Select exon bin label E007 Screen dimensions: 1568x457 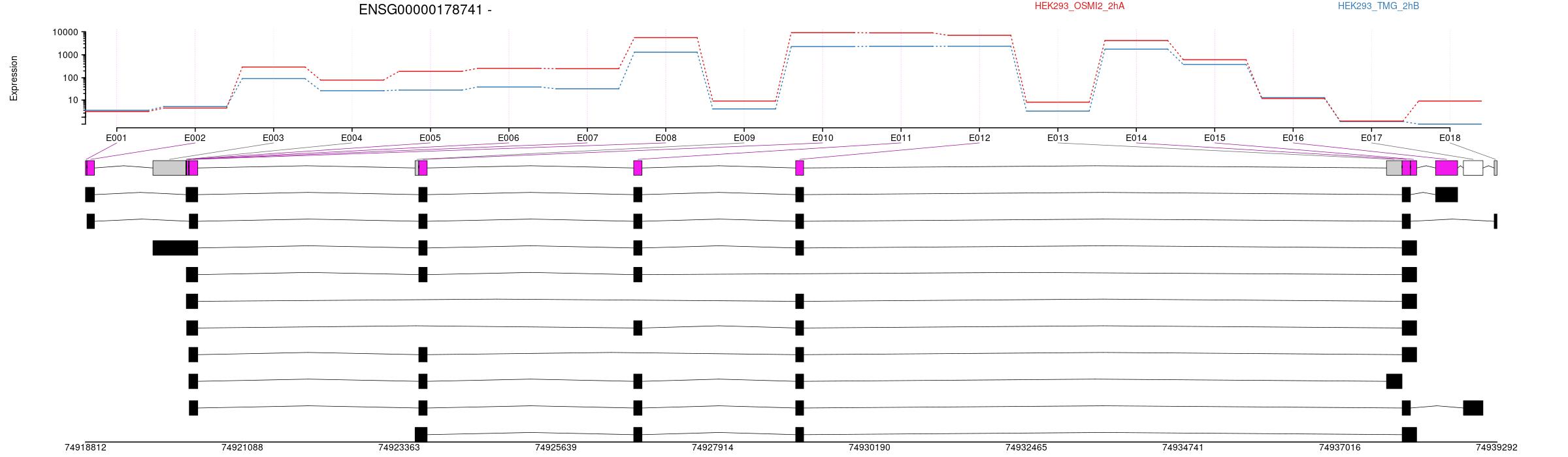pos(587,138)
